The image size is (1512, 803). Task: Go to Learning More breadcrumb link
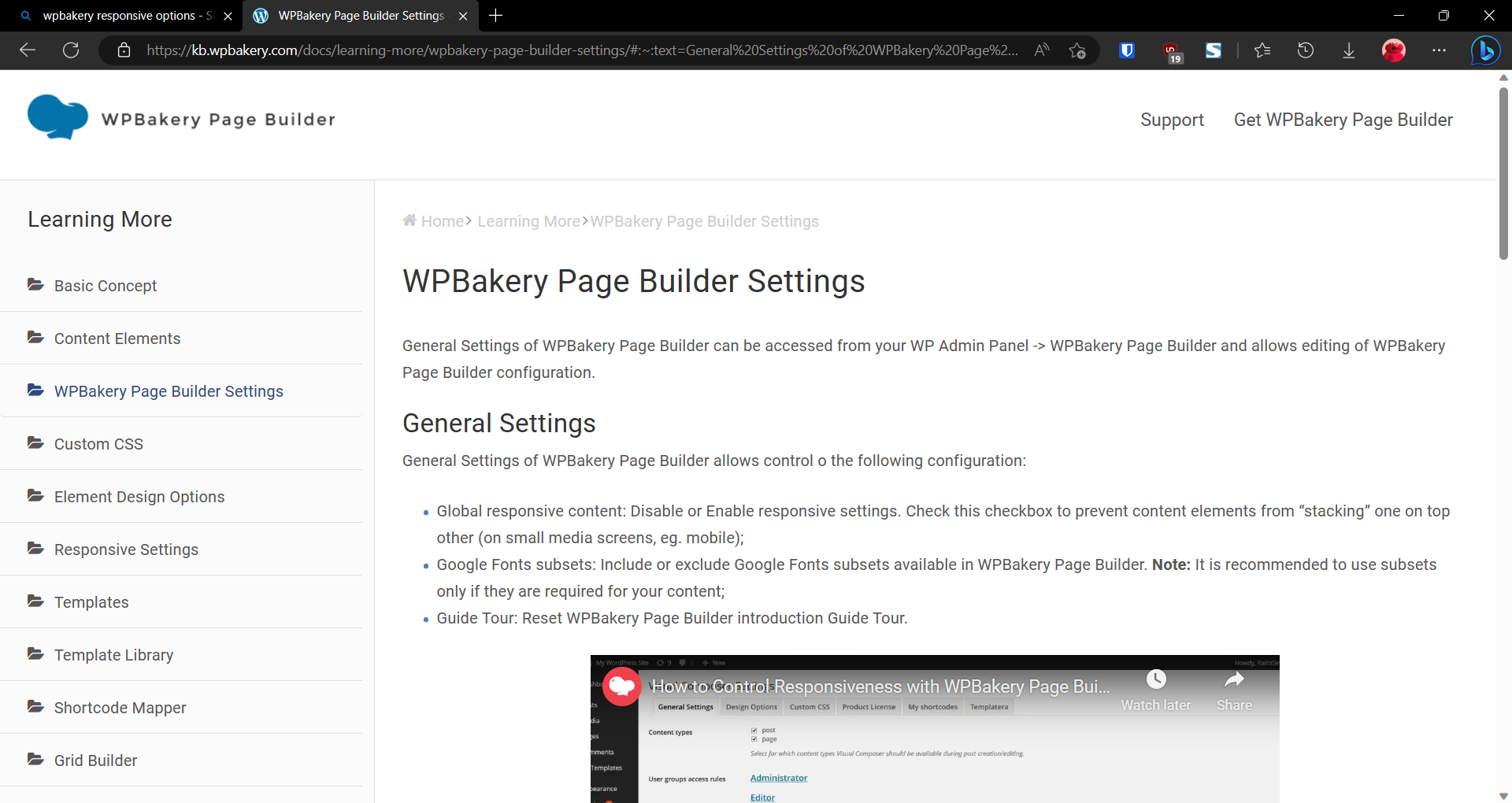point(528,221)
